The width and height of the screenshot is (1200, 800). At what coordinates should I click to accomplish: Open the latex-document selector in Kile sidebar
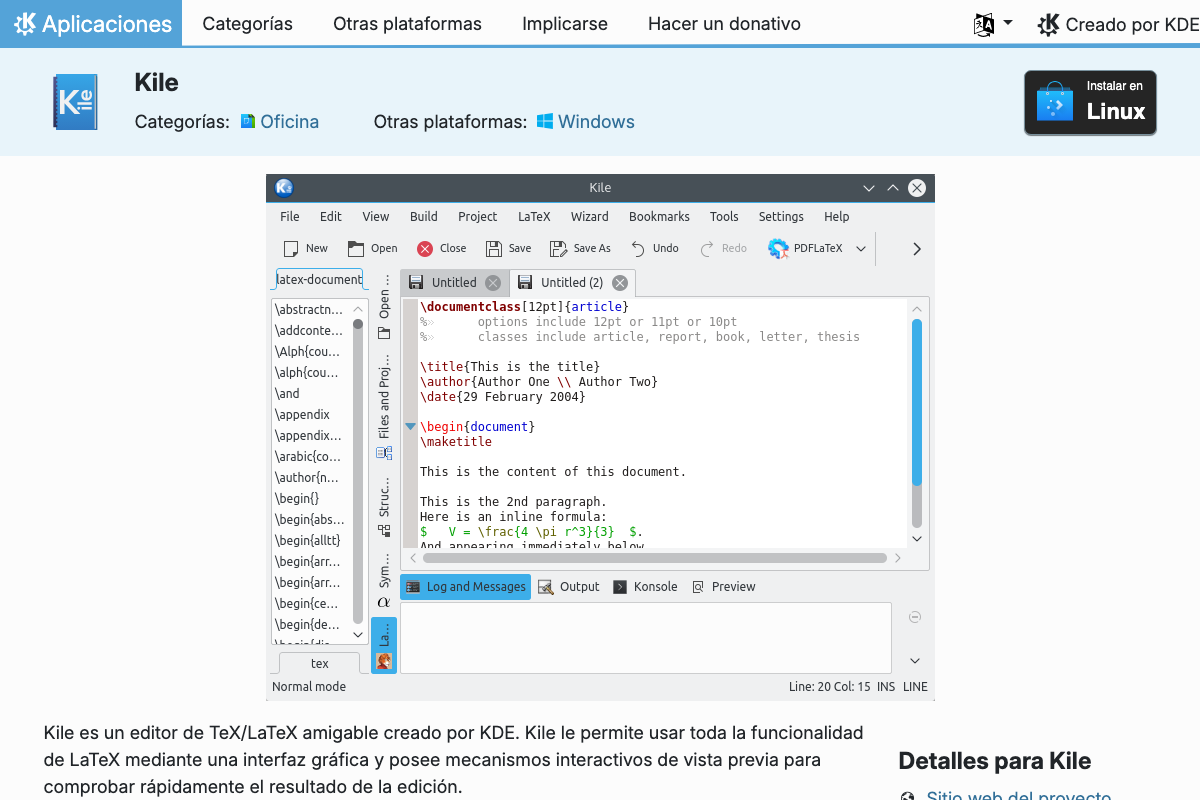(x=319, y=280)
